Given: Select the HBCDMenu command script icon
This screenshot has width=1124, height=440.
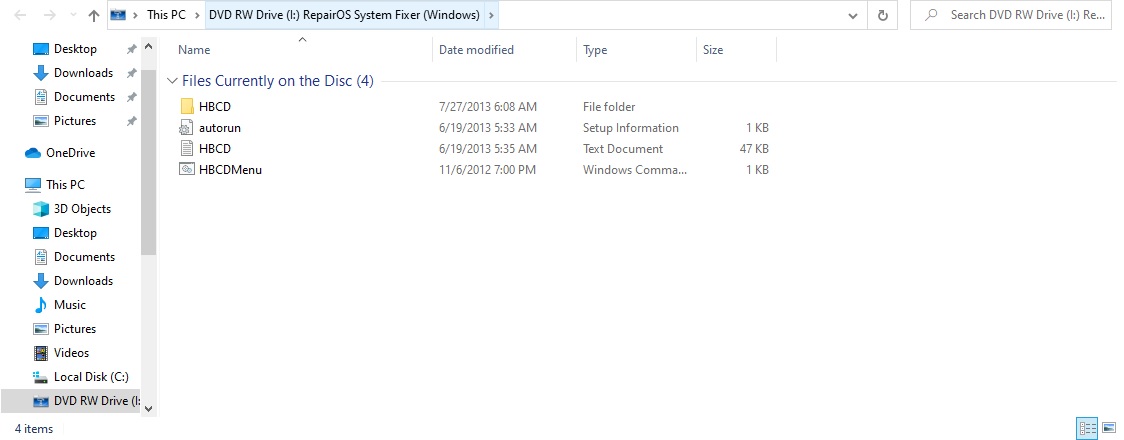Looking at the screenshot, I should (186, 170).
